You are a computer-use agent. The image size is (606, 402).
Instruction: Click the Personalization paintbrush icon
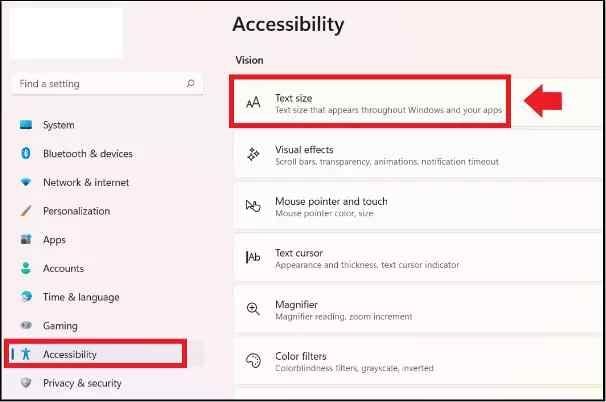click(x=26, y=211)
